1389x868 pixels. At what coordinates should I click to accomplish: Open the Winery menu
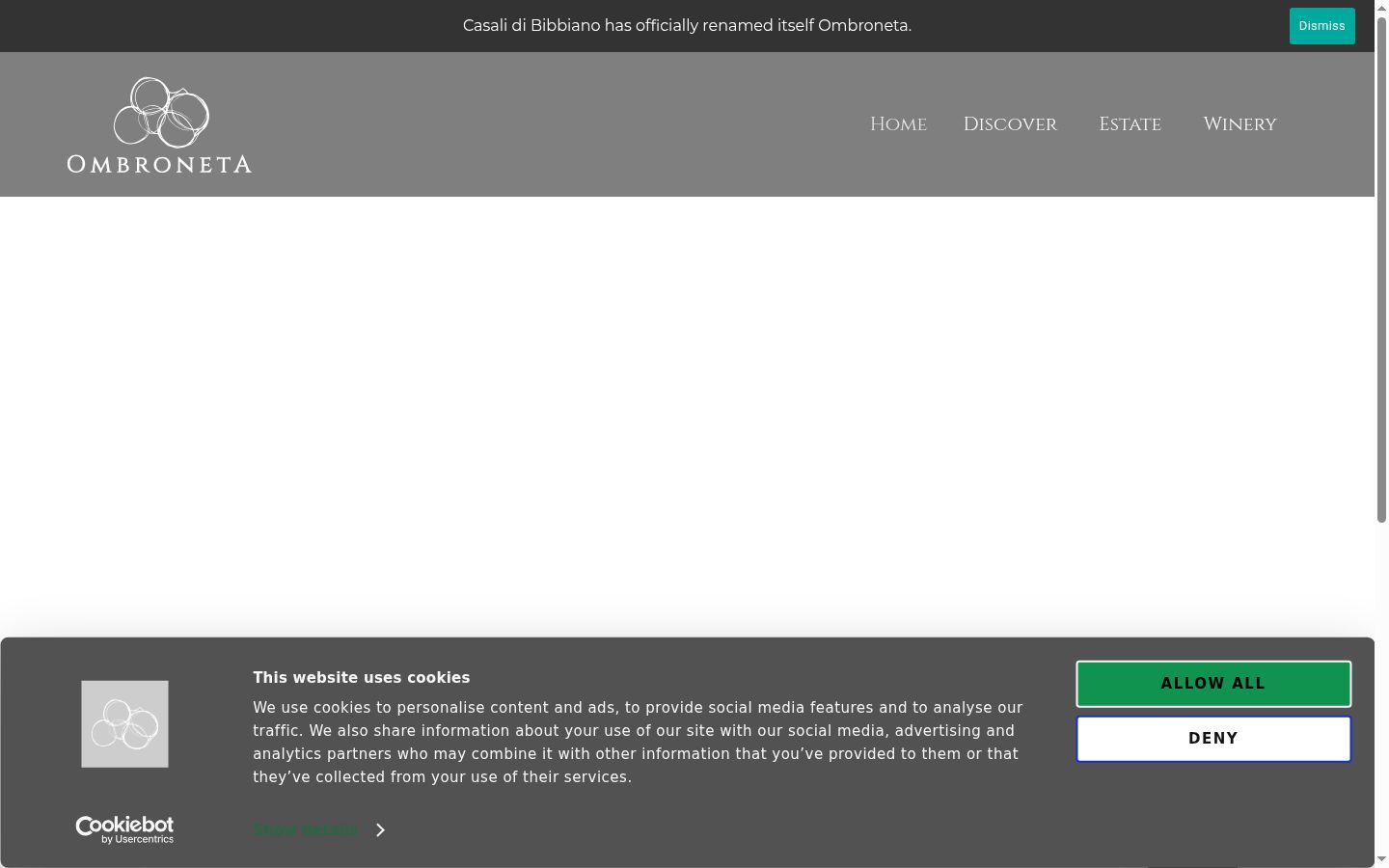(1239, 124)
